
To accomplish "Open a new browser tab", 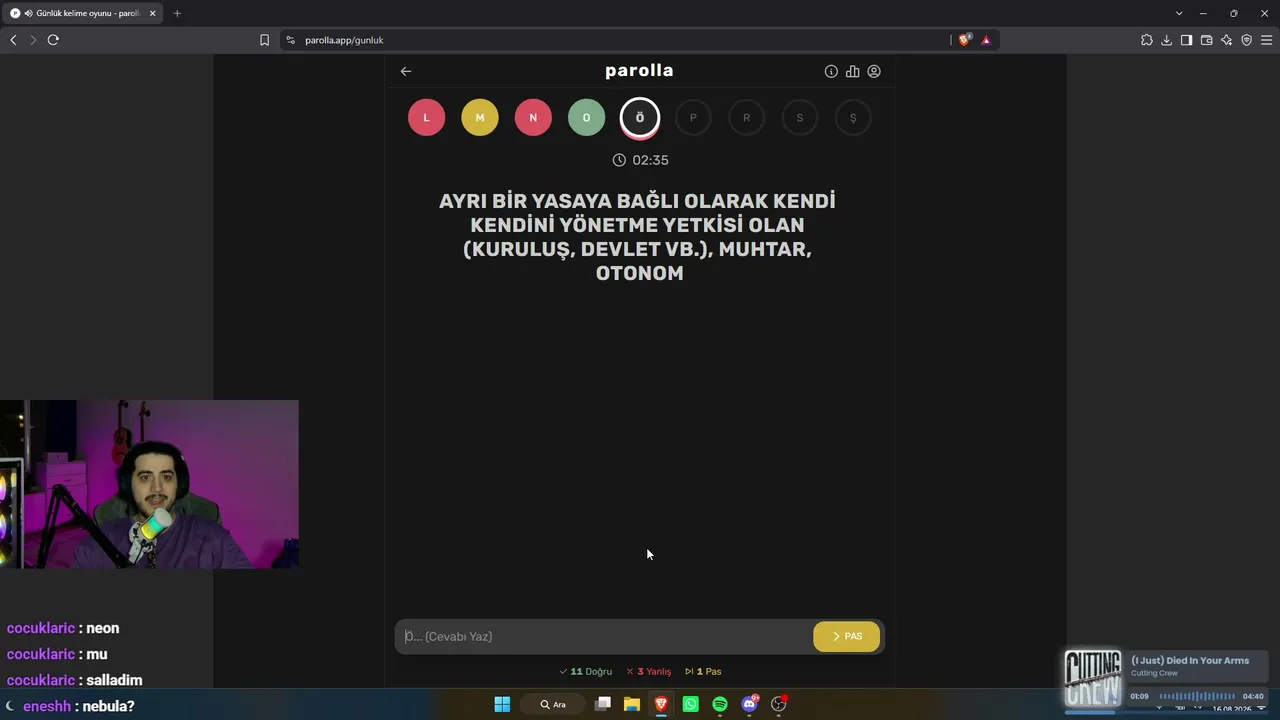I will coord(177,13).
